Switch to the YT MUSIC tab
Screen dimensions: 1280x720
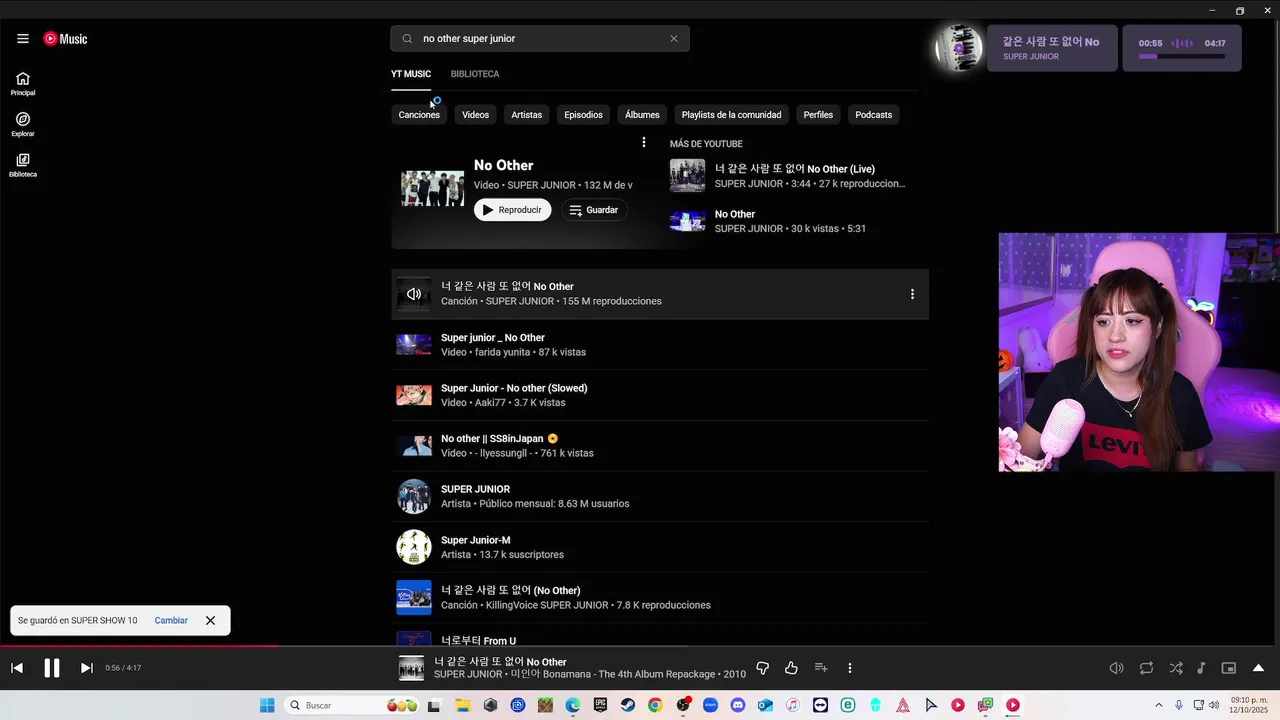[x=411, y=74]
